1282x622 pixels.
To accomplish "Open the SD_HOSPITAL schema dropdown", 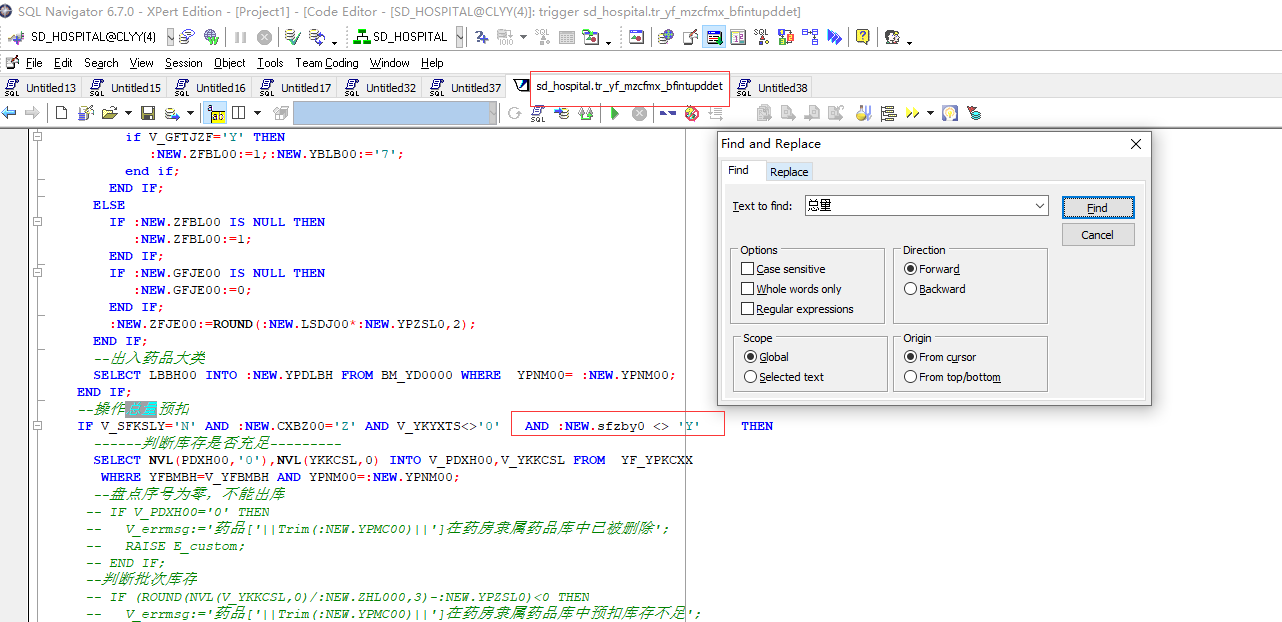I will click(459, 37).
